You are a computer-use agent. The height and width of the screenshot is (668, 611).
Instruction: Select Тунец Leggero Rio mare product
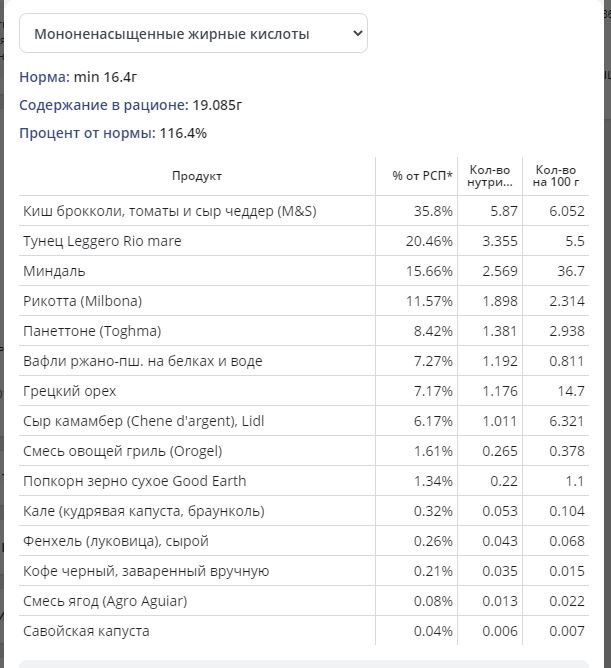coord(304,241)
